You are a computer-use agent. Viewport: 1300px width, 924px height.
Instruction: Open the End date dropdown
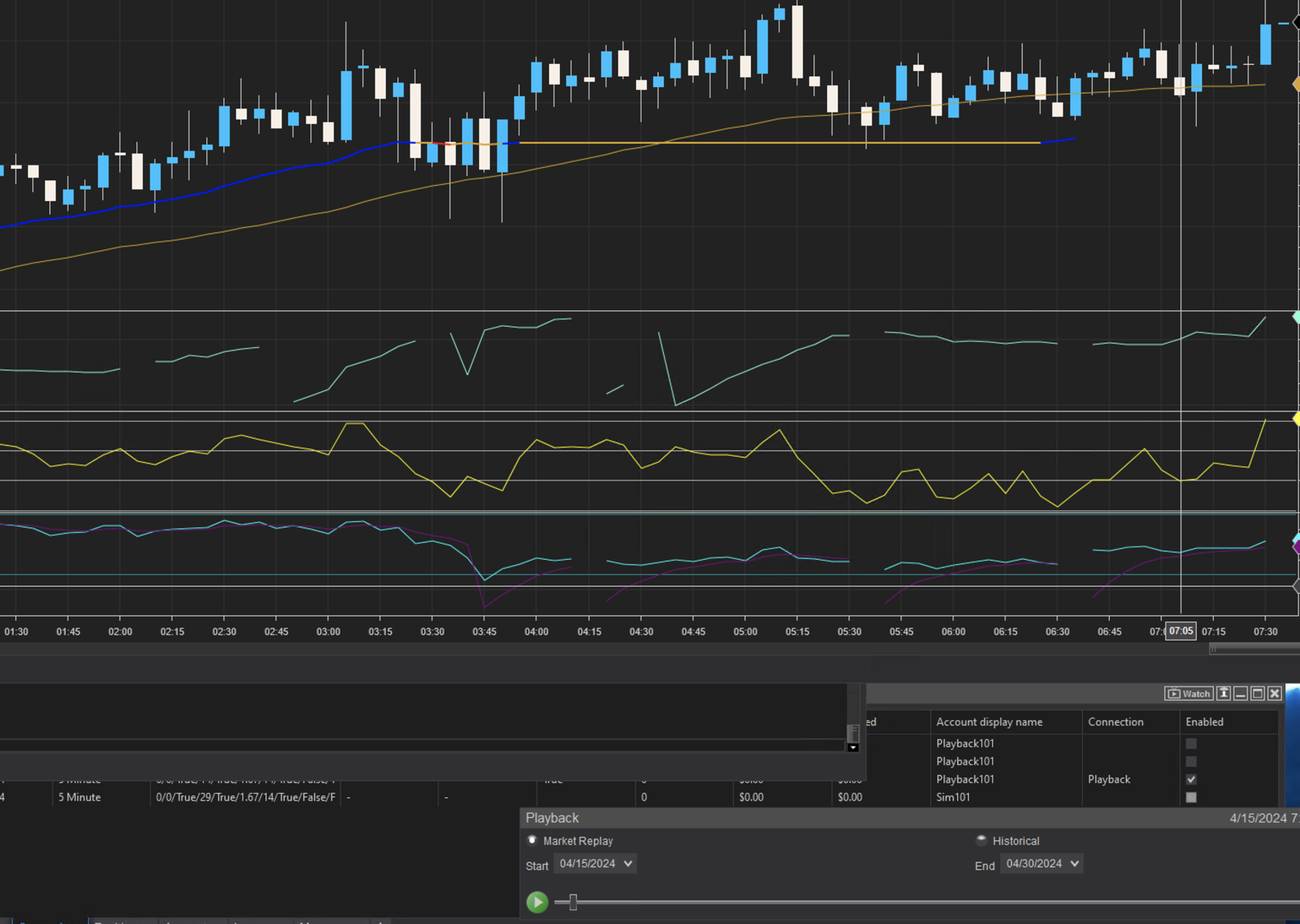pyautogui.click(x=1074, y=864)
